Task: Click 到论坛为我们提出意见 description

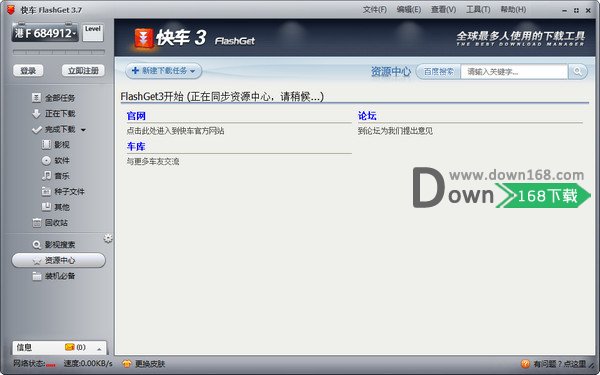Action: coord(395,131)
